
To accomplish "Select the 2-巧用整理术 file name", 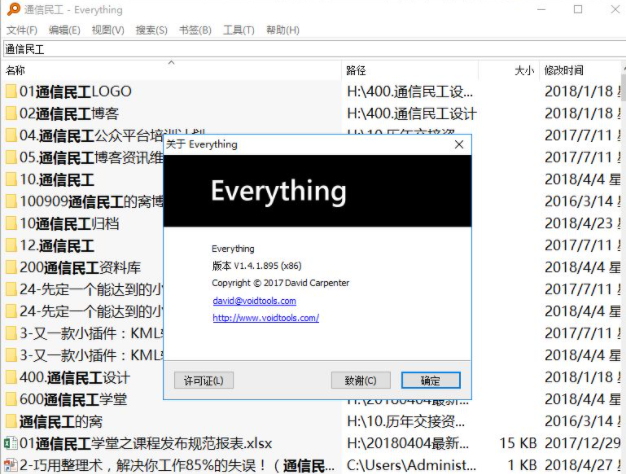I will (x=177, y=465).
